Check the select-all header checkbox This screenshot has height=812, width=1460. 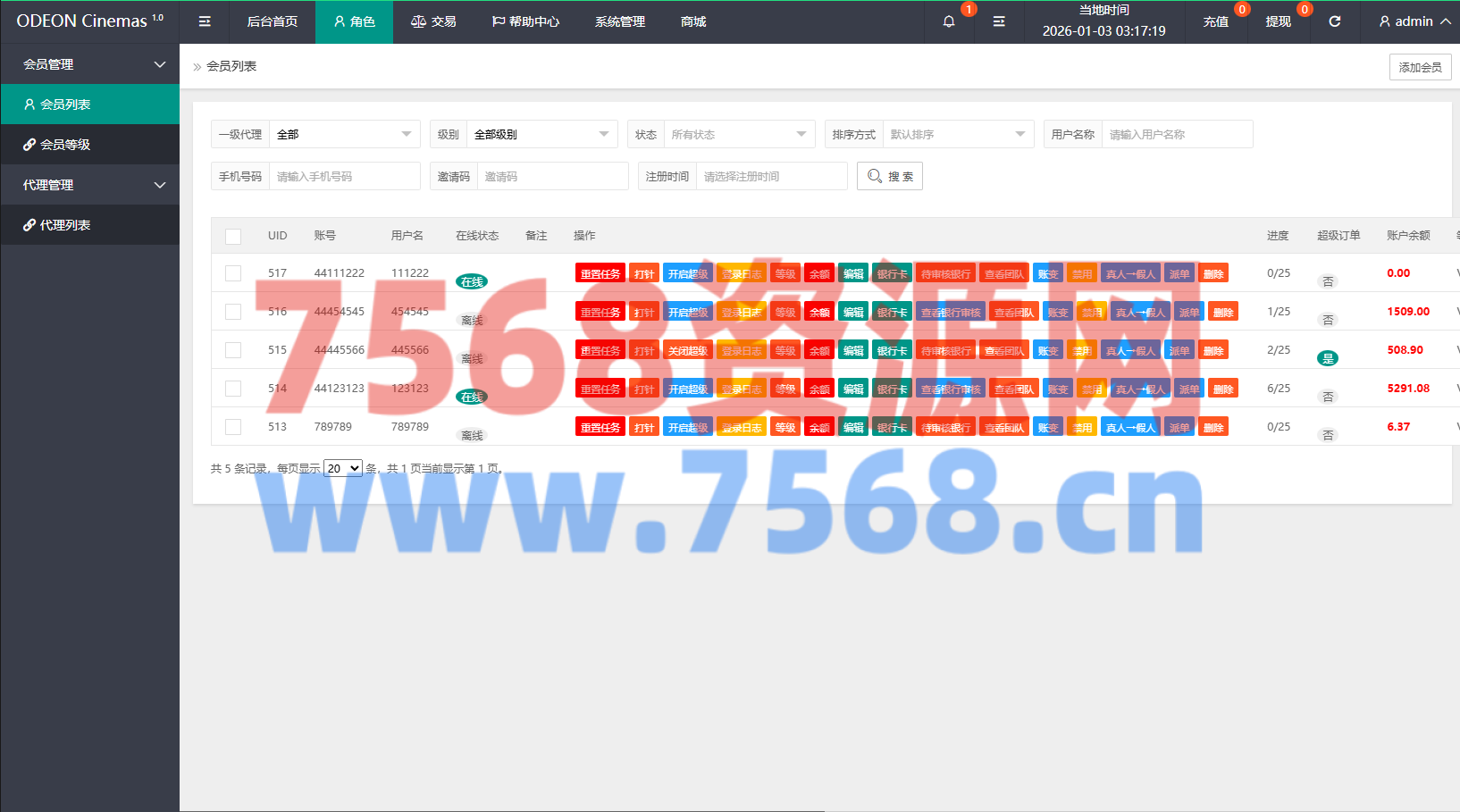(233, 236)
